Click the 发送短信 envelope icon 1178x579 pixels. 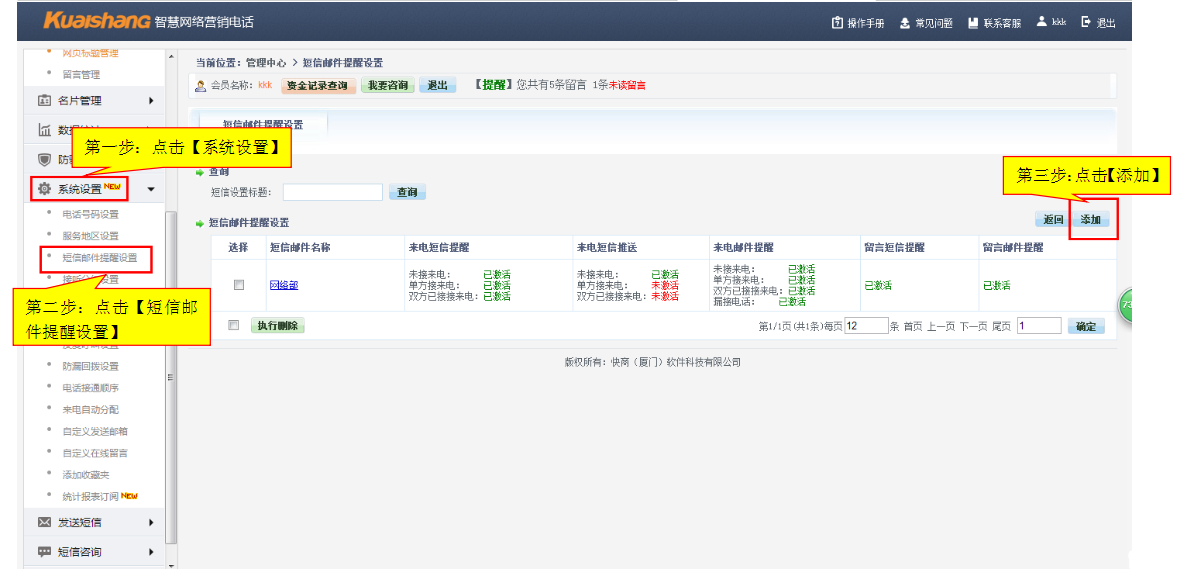click(x=44, y=522)
